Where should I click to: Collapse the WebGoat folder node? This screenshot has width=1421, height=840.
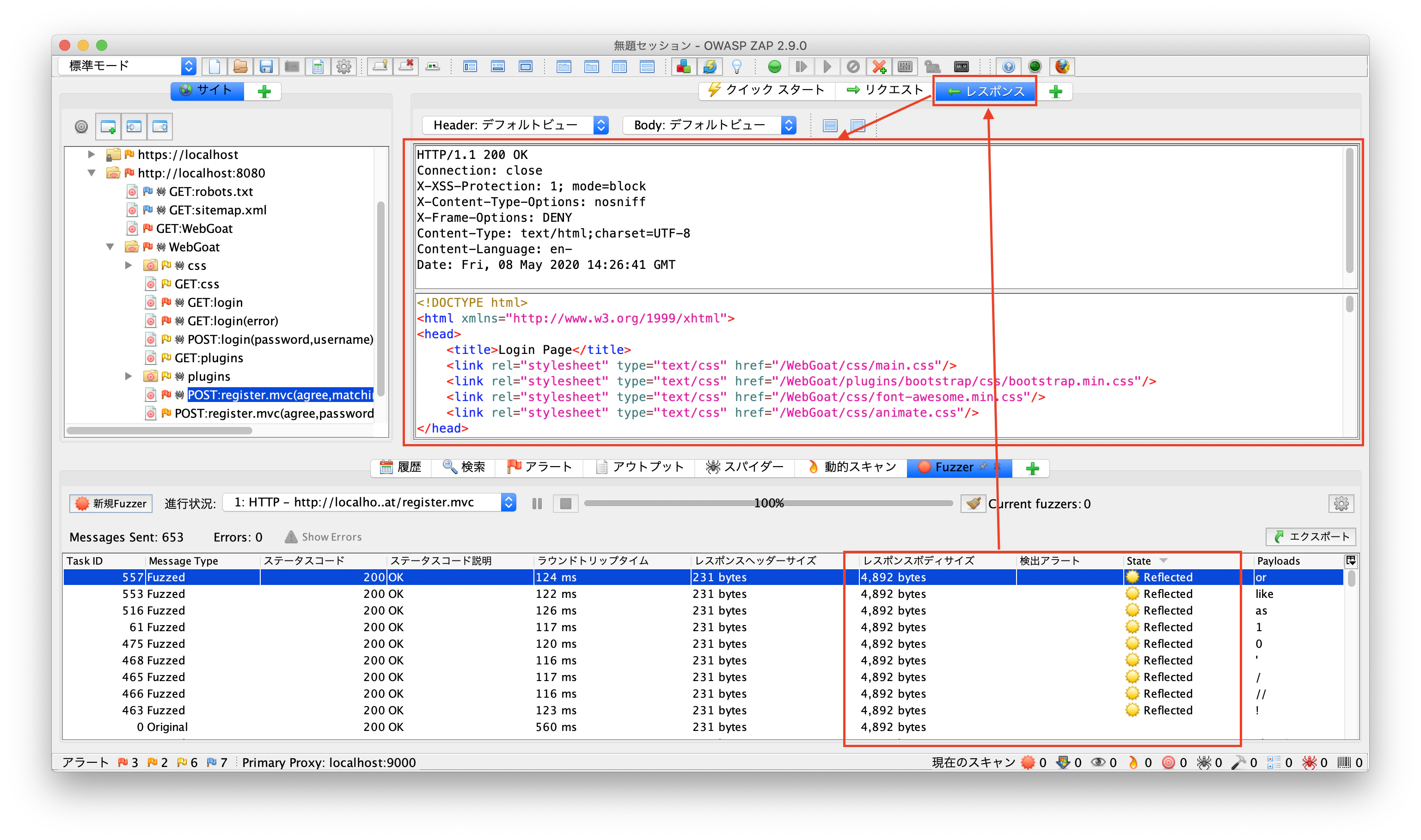(x=110, y=247)
